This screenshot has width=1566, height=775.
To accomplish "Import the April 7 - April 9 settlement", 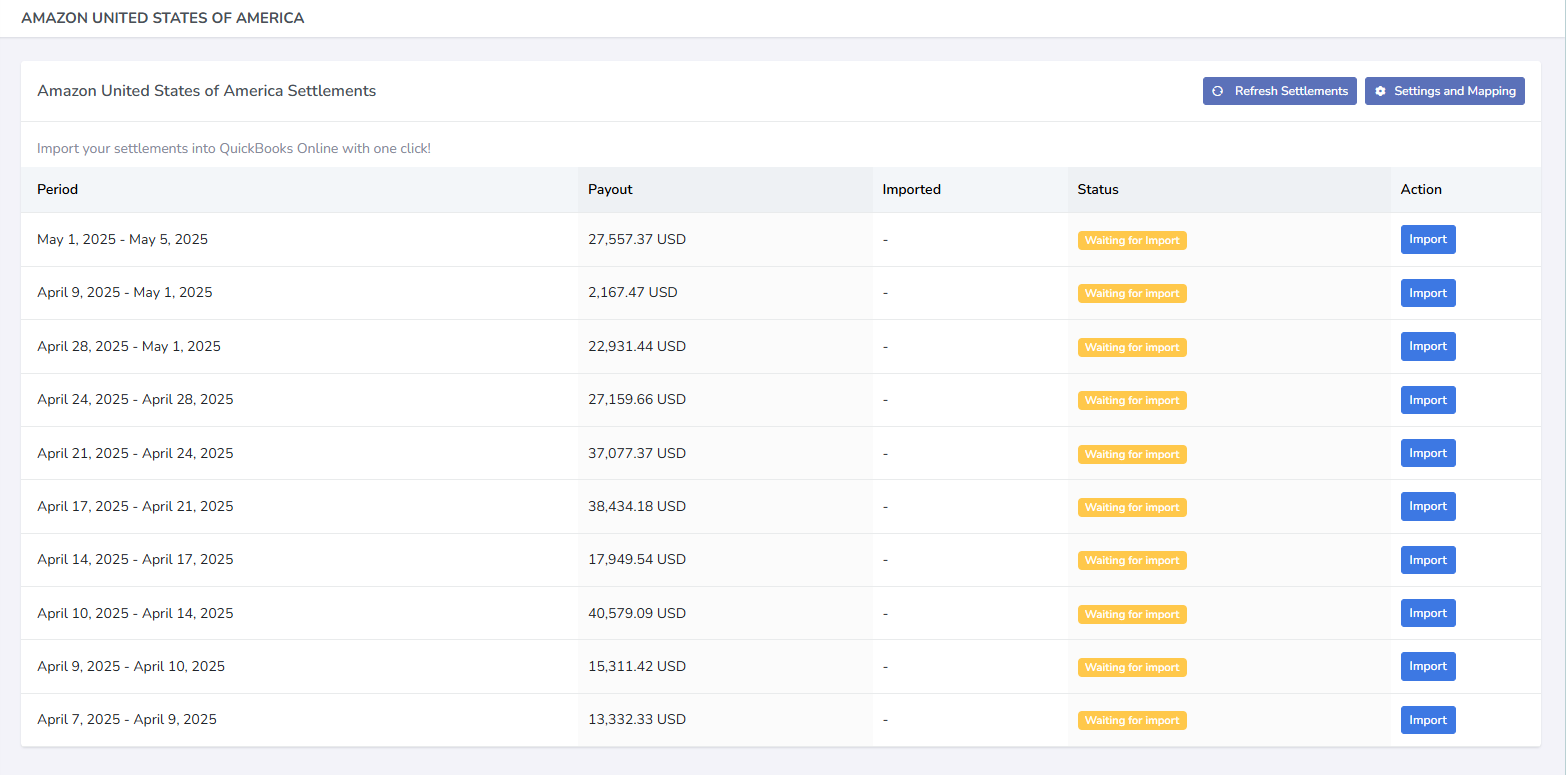I will click(x=1428, y=720).
